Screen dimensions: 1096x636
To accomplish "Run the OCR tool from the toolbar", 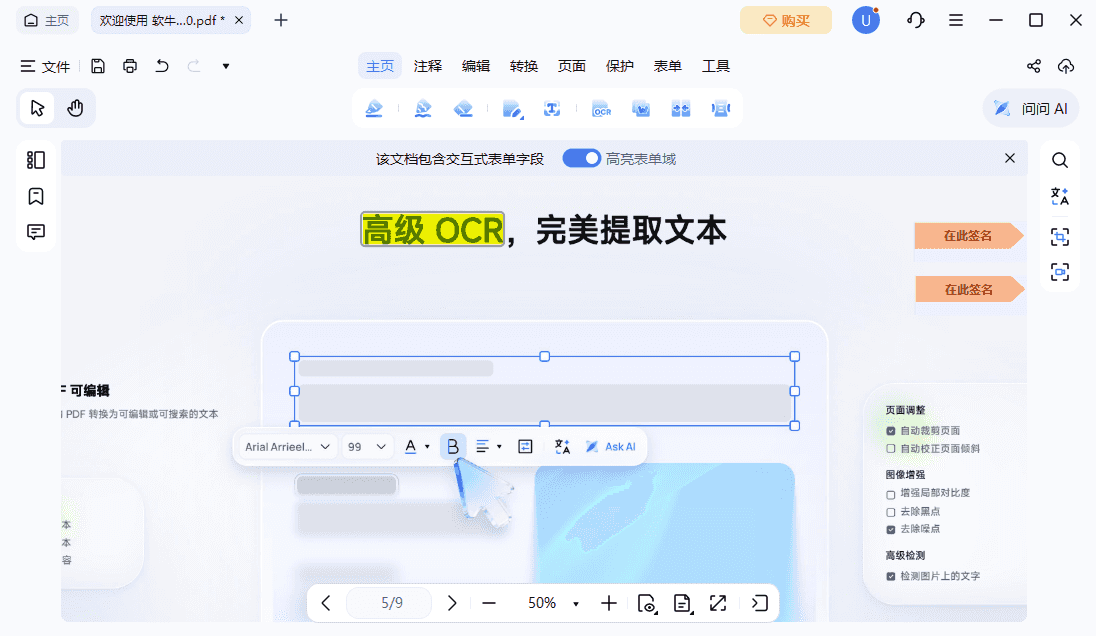I will (x=601, y=109).
